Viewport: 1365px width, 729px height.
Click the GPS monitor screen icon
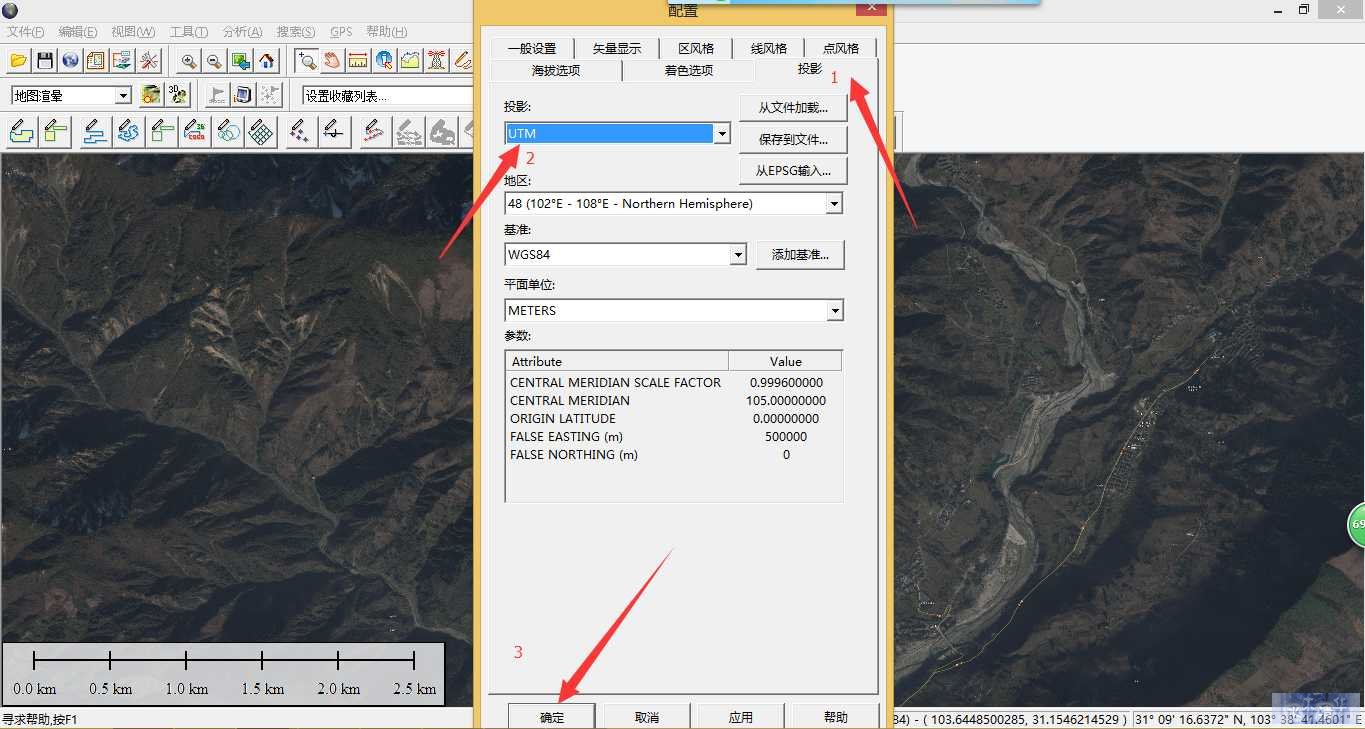point(243,95)
